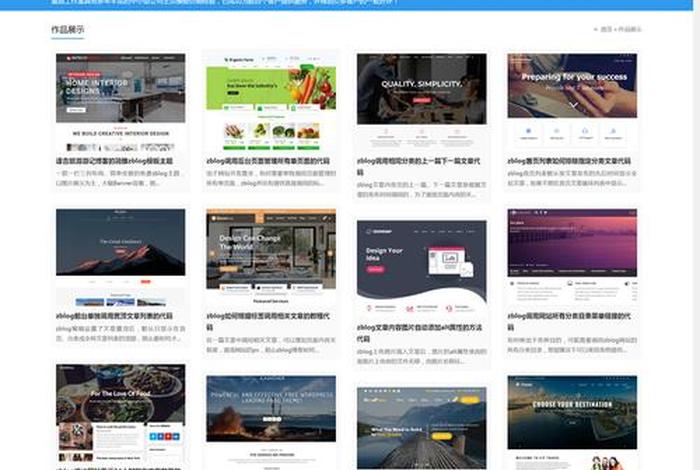This screenshot has height=470, width=700.
Task: Open the campfire lake landing page thumbnail
Action: 271,422
